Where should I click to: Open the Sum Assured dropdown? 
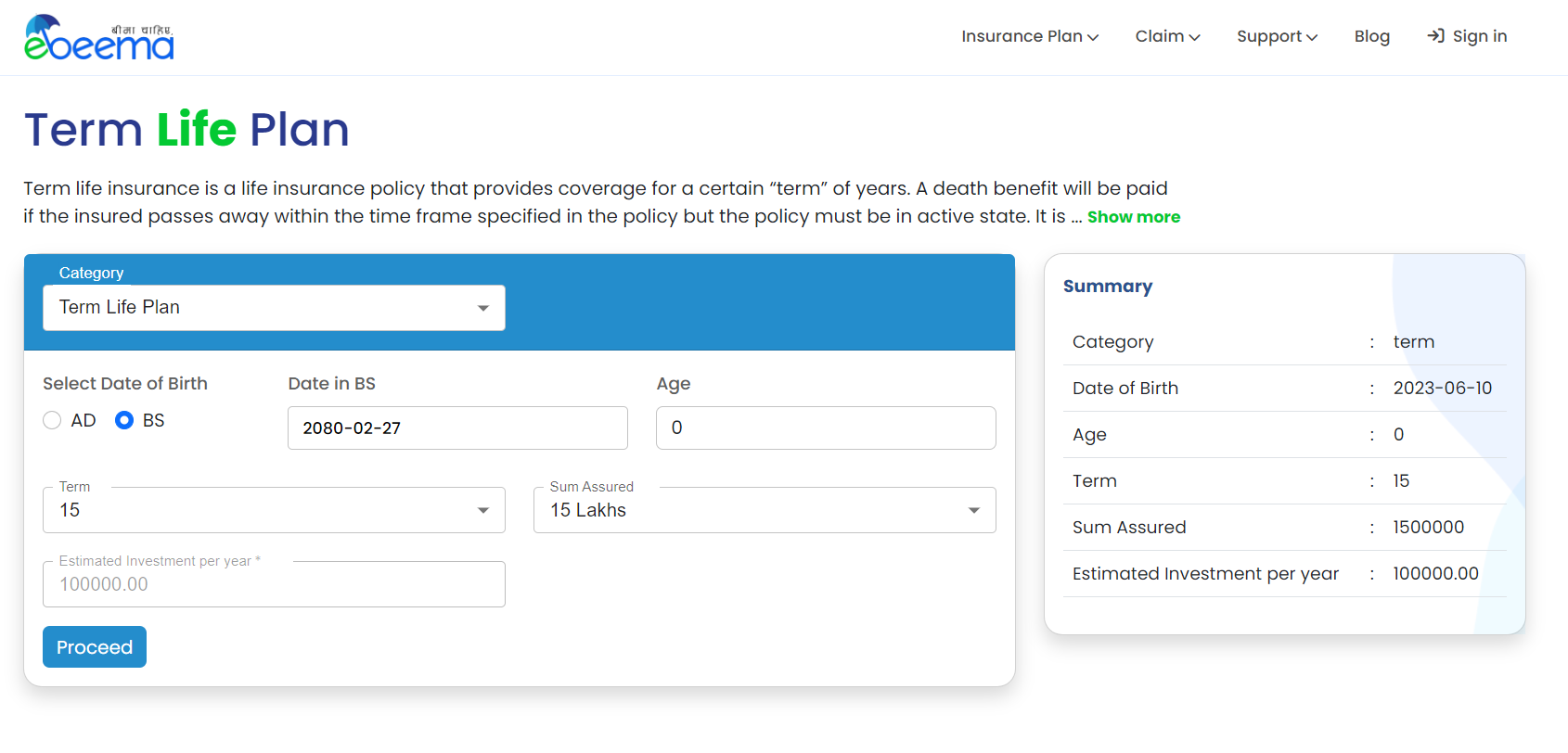click(x=765, y=510)
